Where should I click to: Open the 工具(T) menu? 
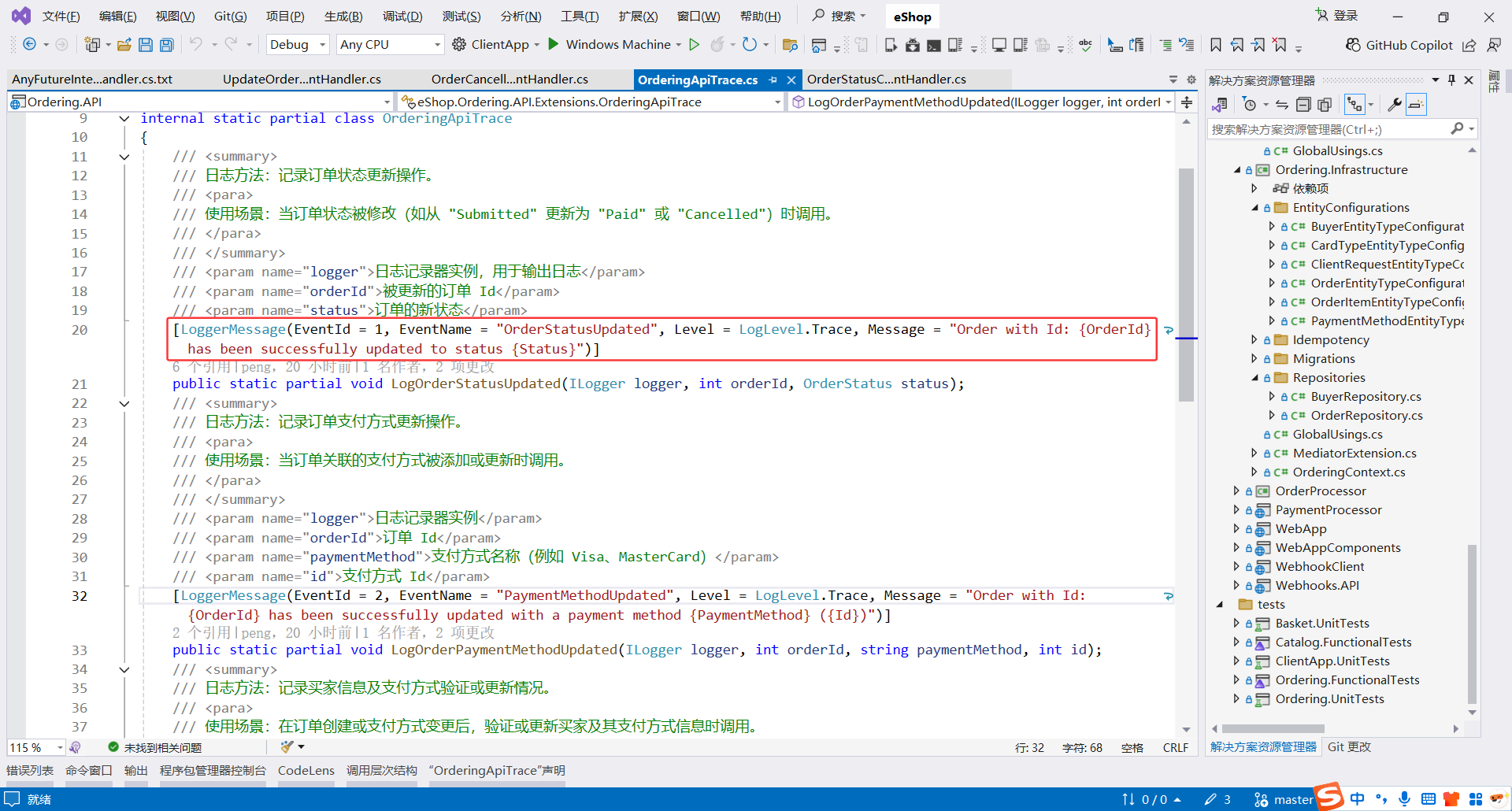point(580,17)
